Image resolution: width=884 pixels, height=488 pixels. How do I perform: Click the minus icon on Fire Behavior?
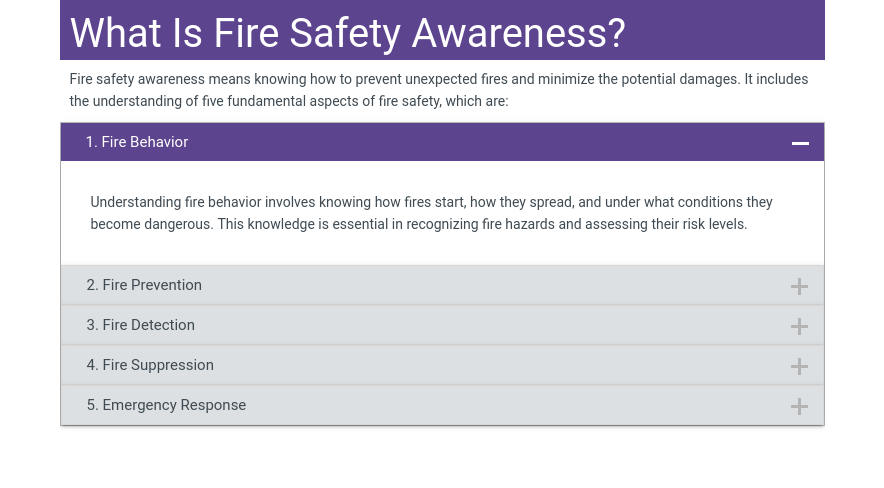(x=800, y=143)
